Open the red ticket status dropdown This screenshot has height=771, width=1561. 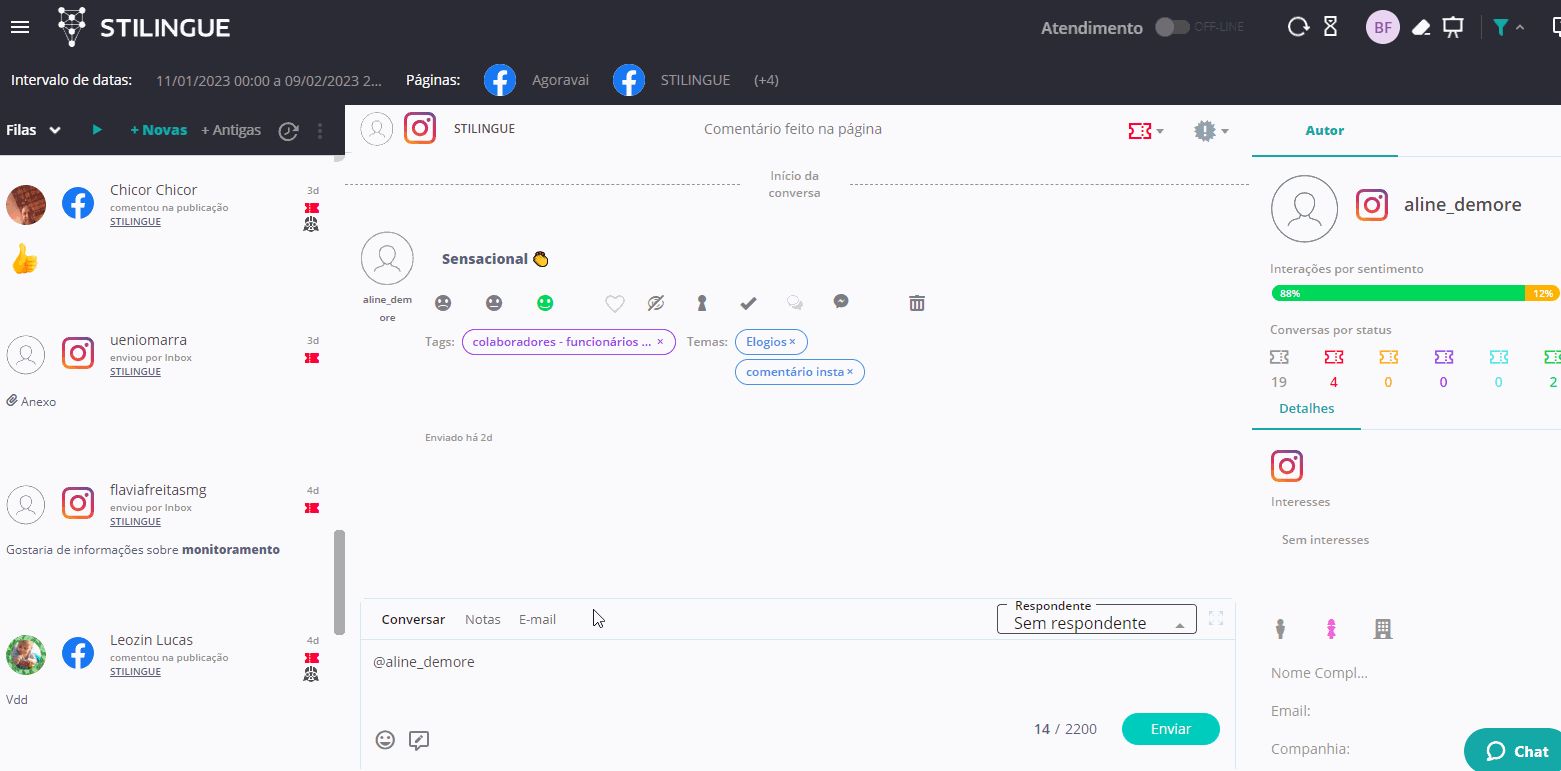tap(1146, 131)
